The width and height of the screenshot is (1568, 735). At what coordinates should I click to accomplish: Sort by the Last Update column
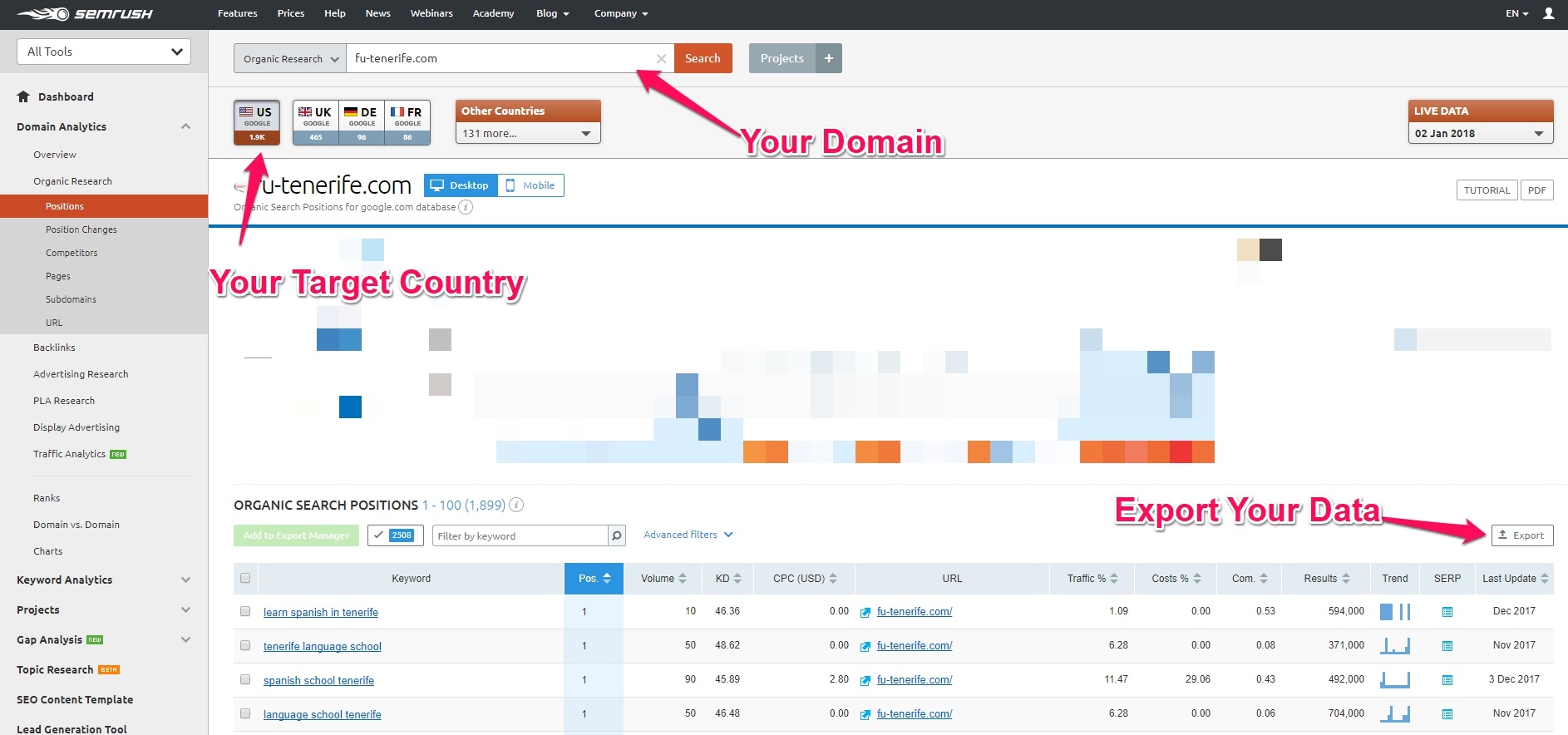pos(1516,579)
